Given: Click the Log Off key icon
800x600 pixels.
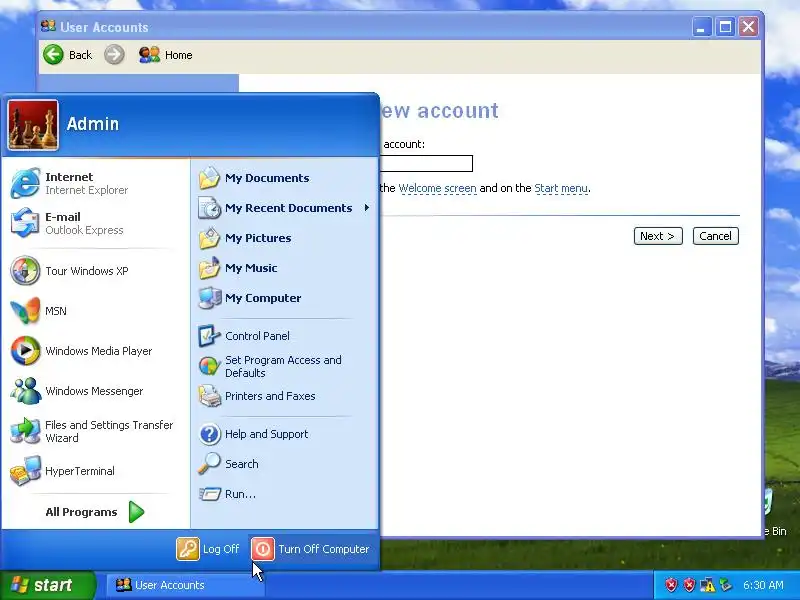Looking at the screenshot, I should pyautogui.click(x=188, y=549).
